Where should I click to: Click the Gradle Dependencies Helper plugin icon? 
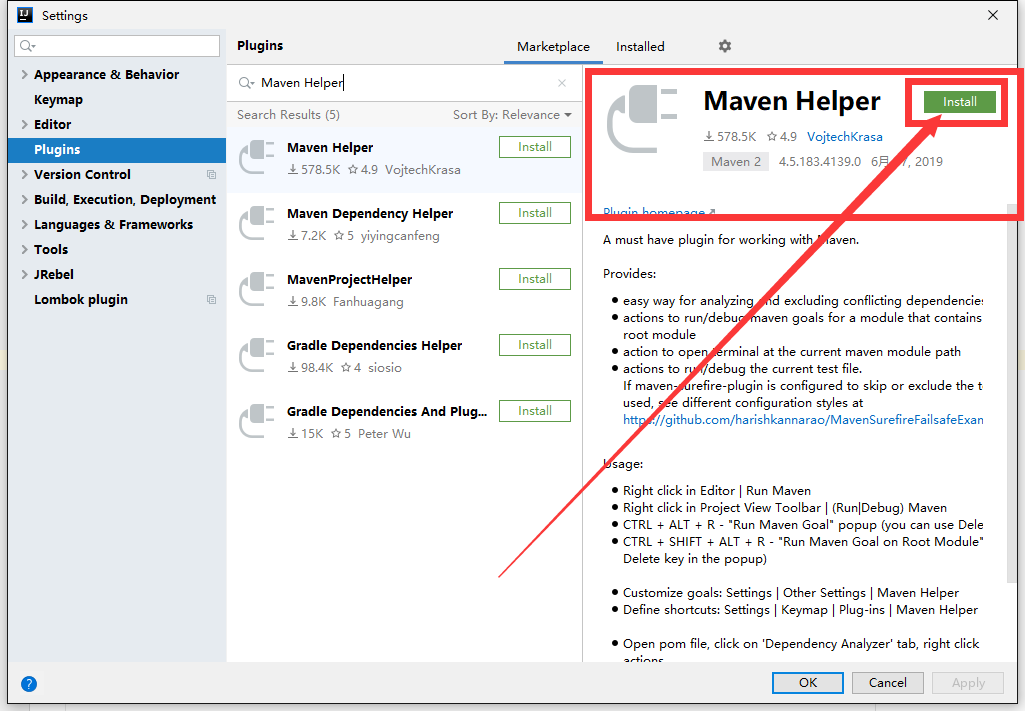[x=258, y=355]
